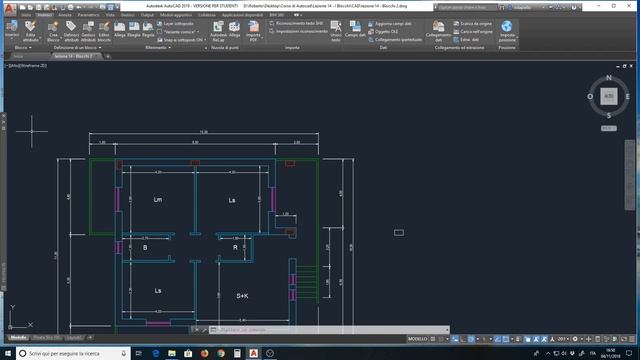This screenshot has height=360, width=640.
Task: Add a new drawing tab with plus button
Action: [x=108, y=56]
